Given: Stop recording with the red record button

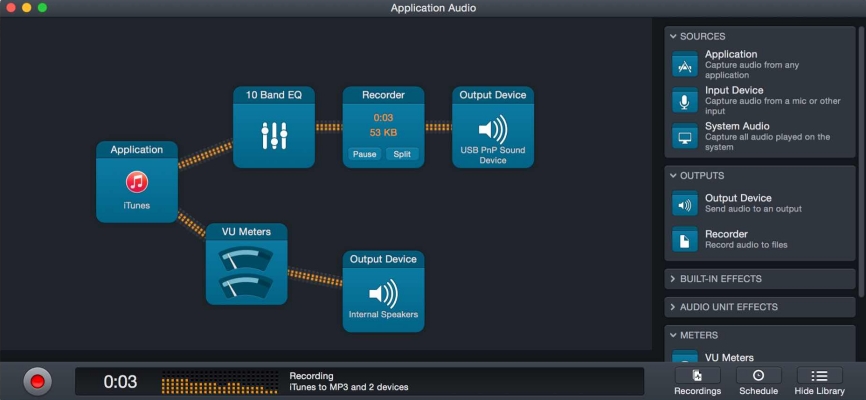Looking at the screenshot, I should tap(38, 381).
